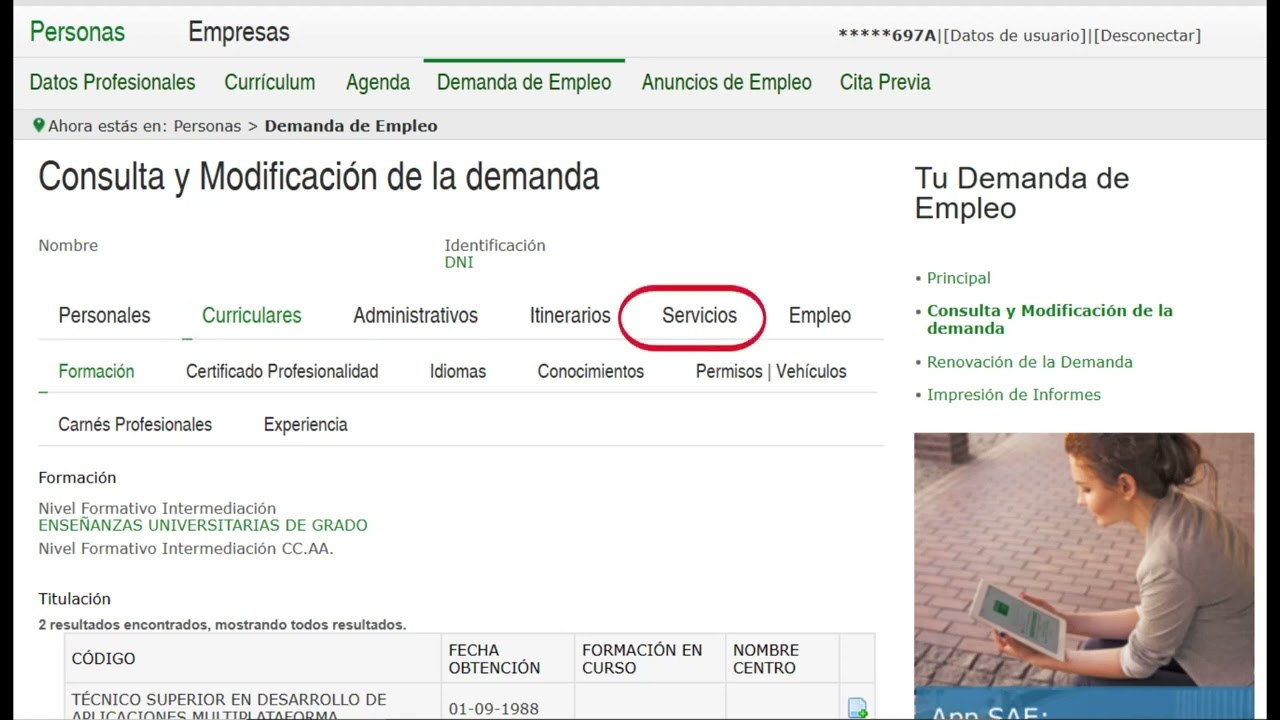Open the Personas section

[77, 32]
